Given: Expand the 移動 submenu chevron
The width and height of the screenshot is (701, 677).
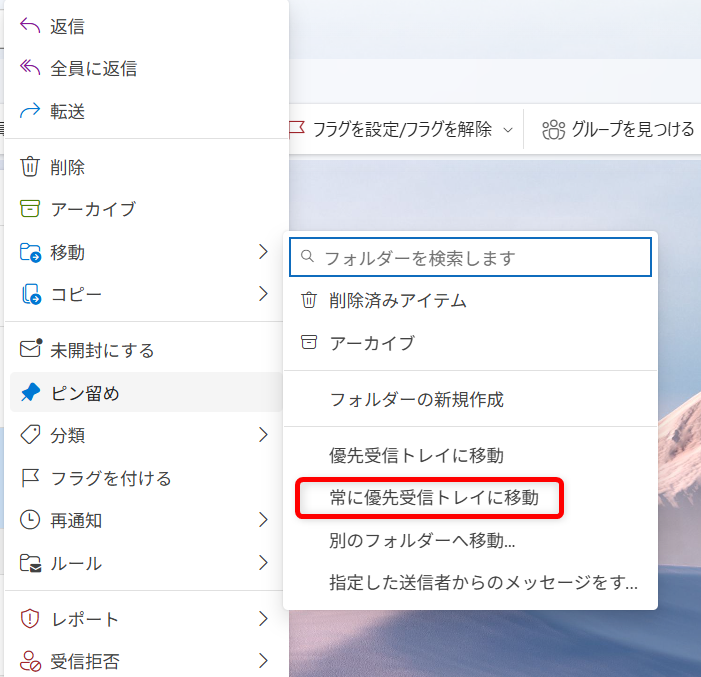Looking at the screenshot, I should [263, 251].
